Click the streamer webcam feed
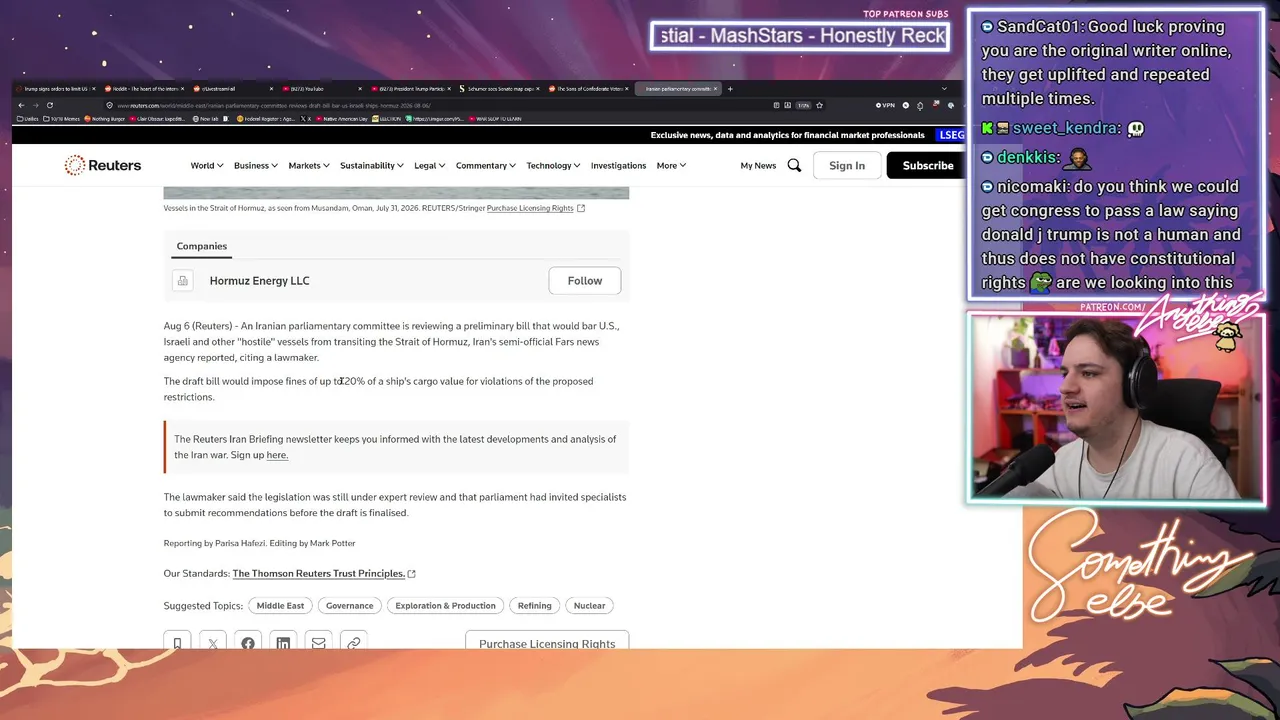The image size is (1280, 720). pyautogui.click(x=1117, y=408)
